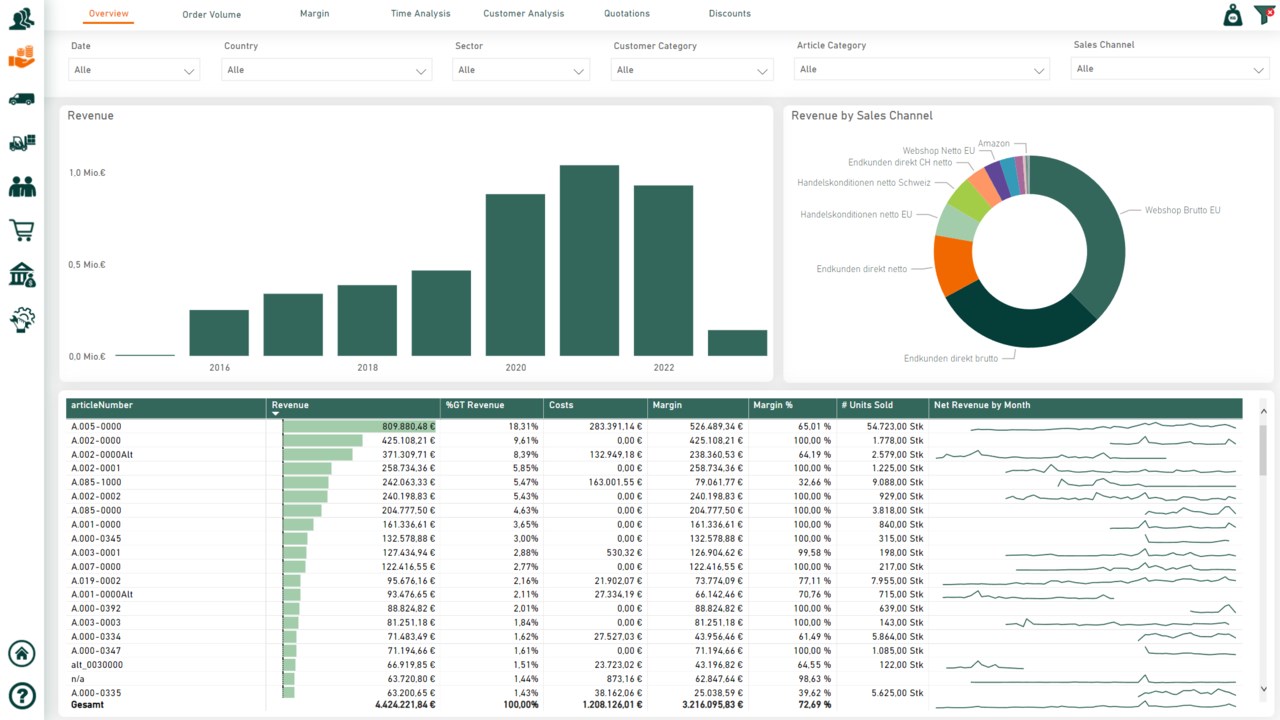Open the delivery van sidebar icon
1280x720 pixels.
tap(21, 99)
